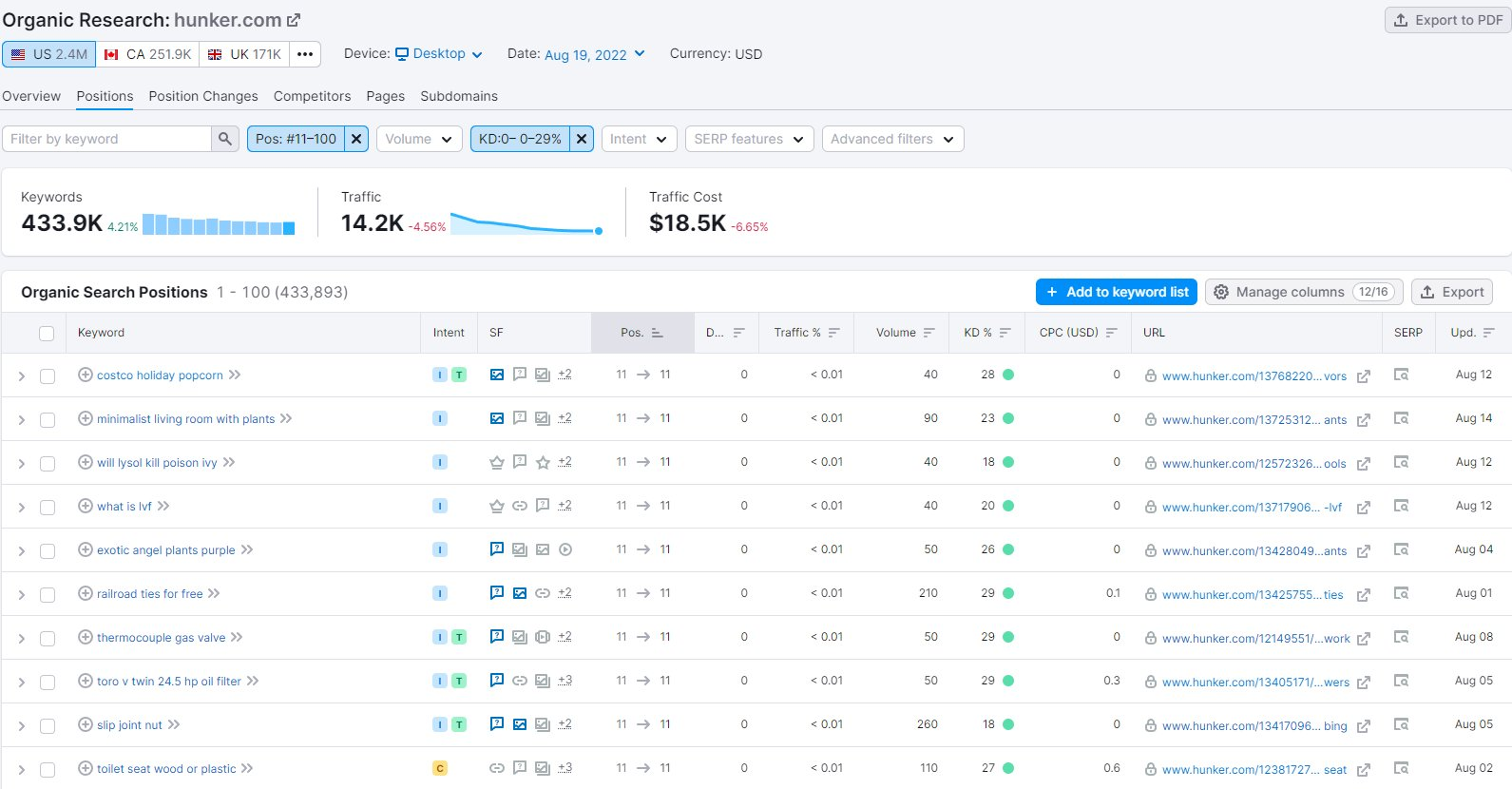This screenshot has width=1512, height=789.
Task: View SERP snapshot for what is lvf
Action: pos(1401,506)
